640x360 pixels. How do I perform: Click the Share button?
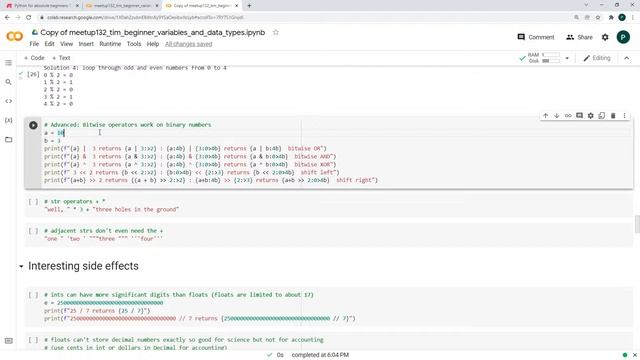click(x=579, y=37)
